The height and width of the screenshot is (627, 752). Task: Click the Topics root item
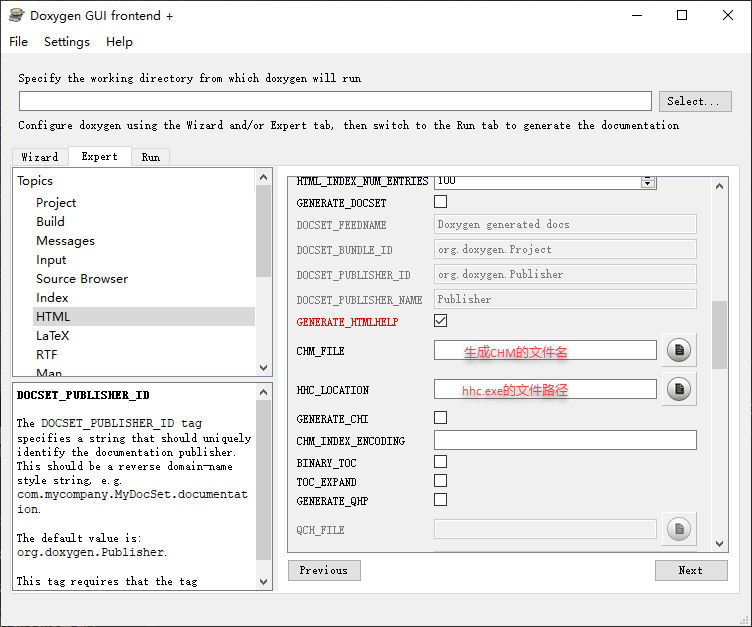click(x=35, y=181)
